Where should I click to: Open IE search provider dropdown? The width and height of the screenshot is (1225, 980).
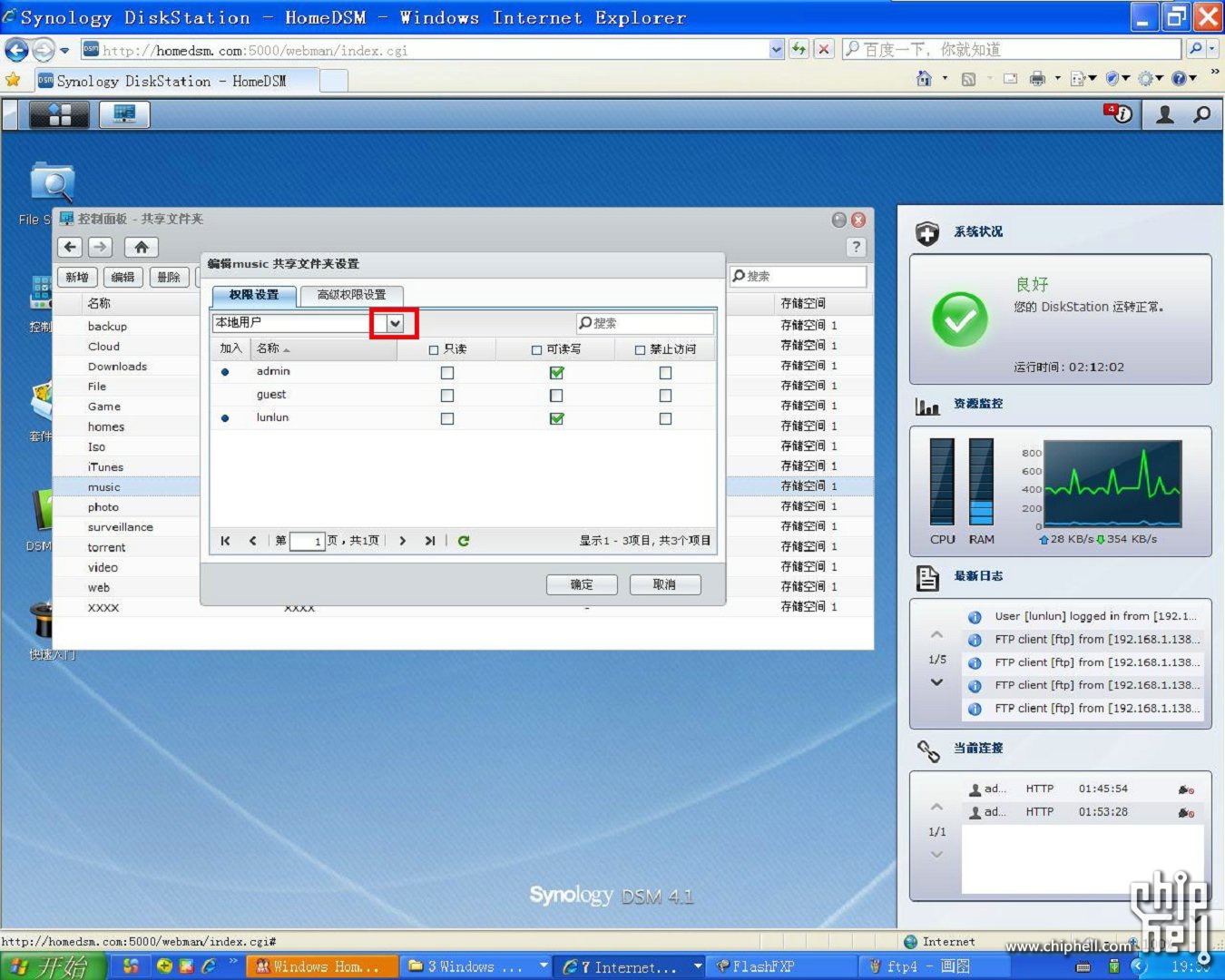(1212, 49)
